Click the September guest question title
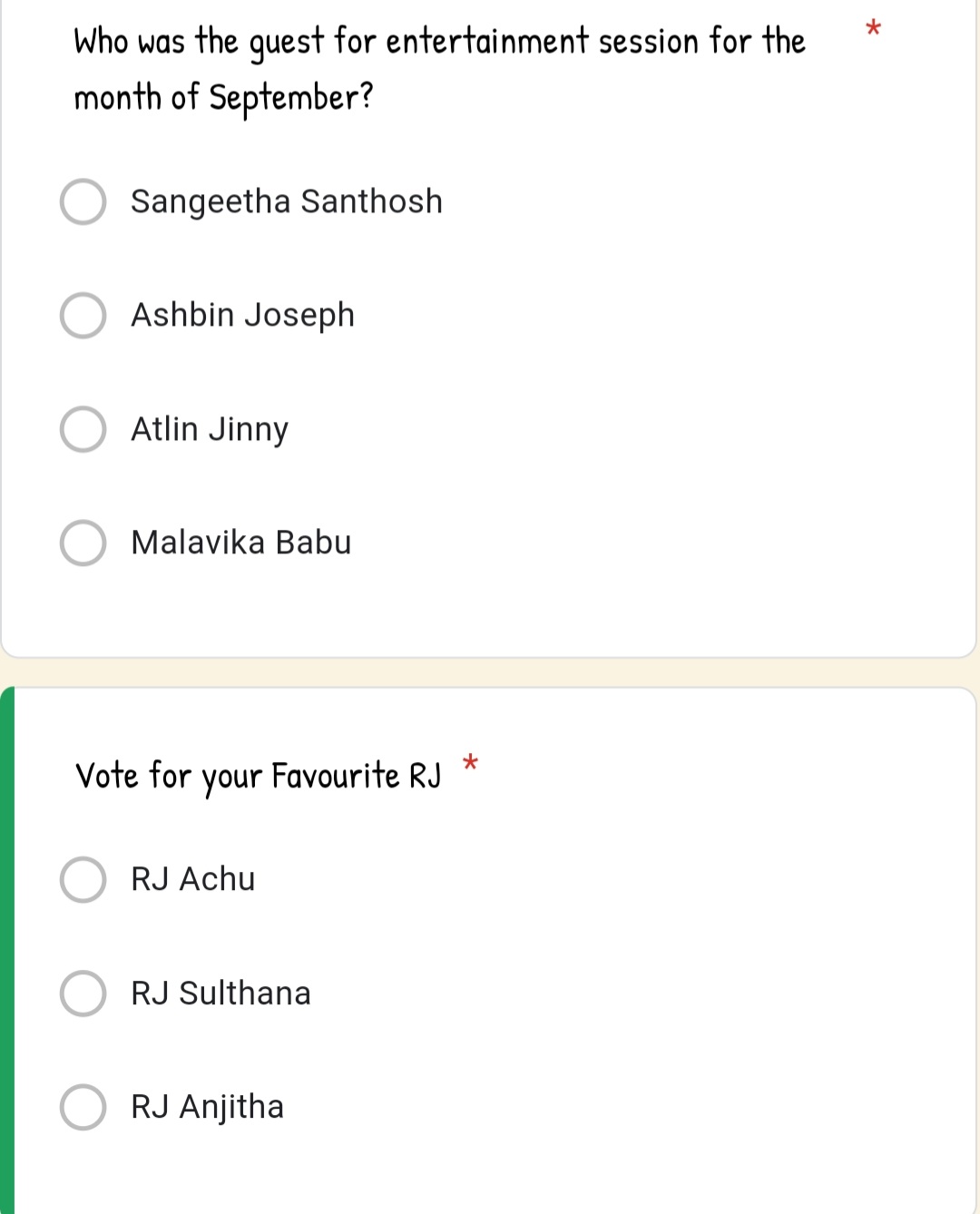Viewport: 980px width, 1214px height. tap(439, 69)
